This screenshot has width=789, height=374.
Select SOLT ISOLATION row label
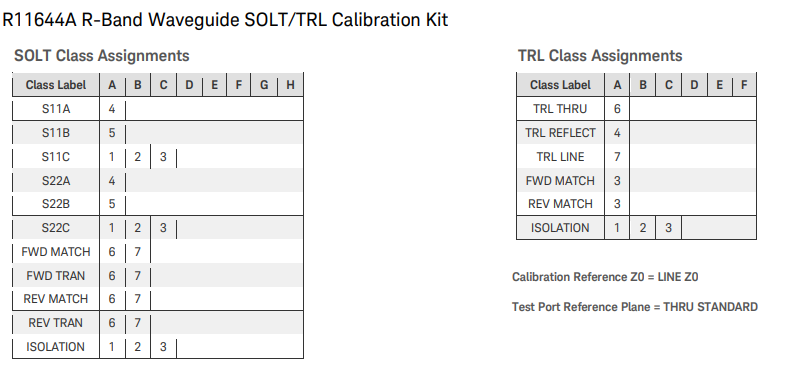coord(56,347)
